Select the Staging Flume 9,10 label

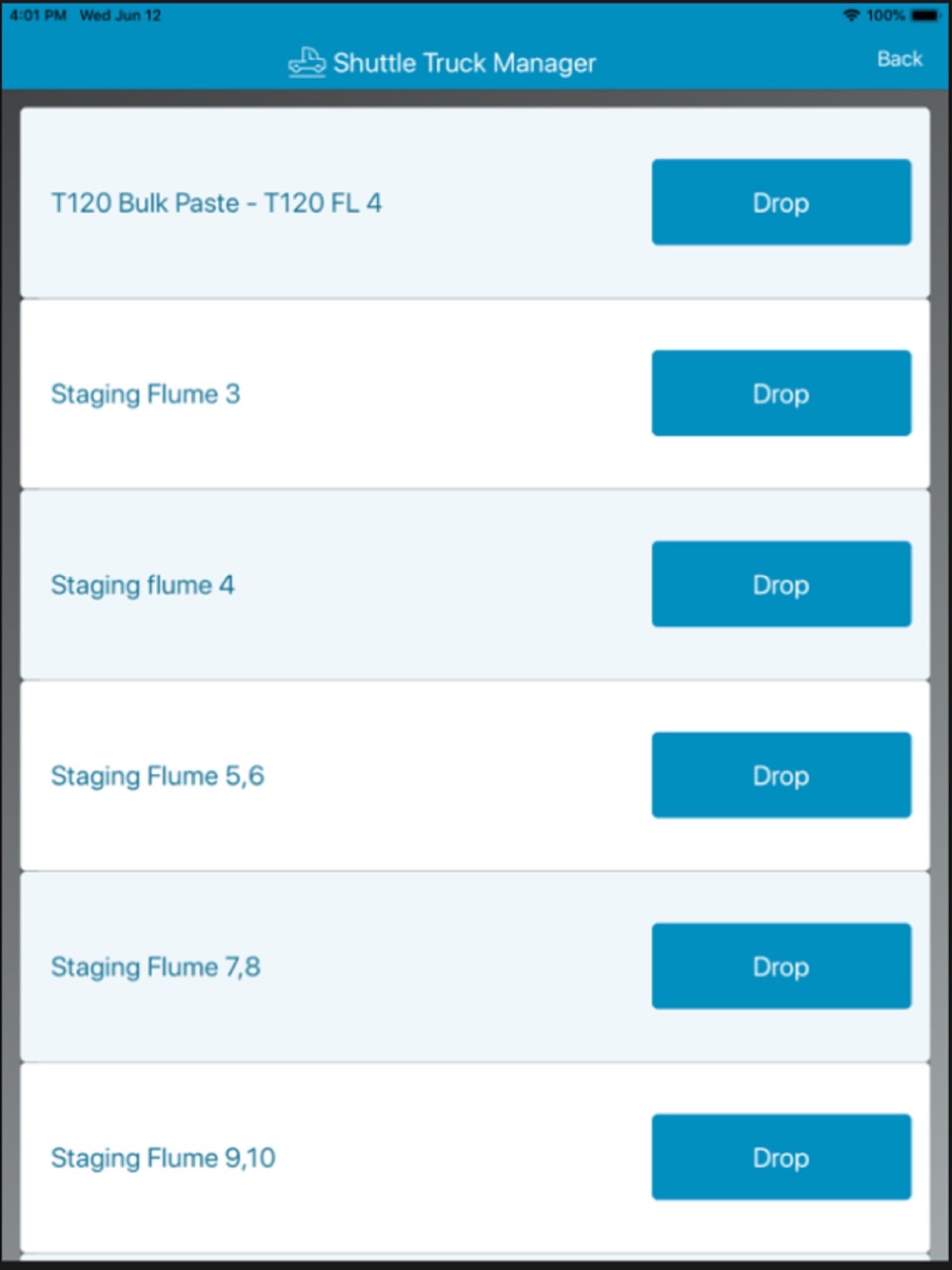click(x=164, y=1158)
